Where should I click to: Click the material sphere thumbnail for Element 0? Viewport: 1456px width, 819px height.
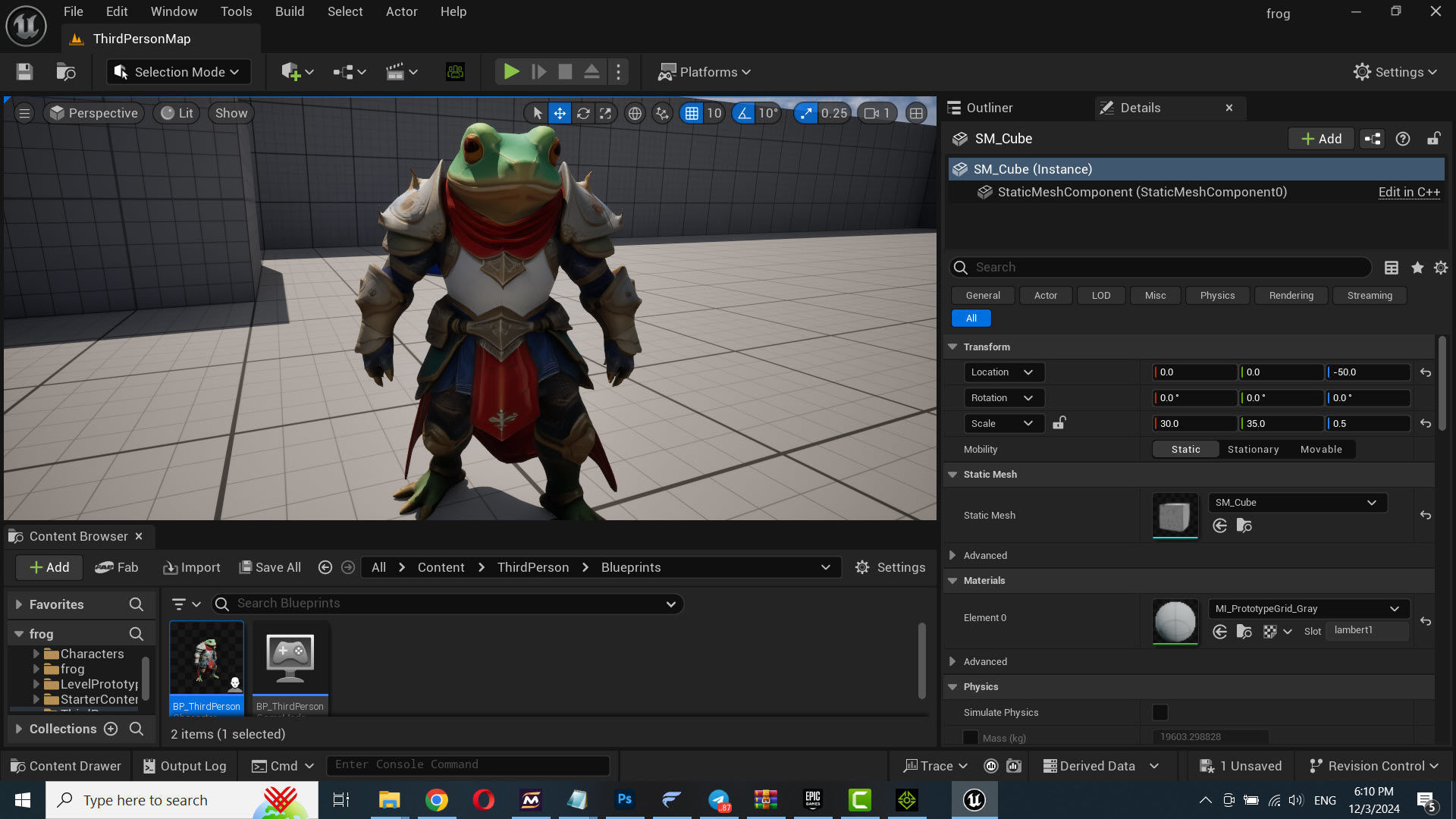[1175, 621]
